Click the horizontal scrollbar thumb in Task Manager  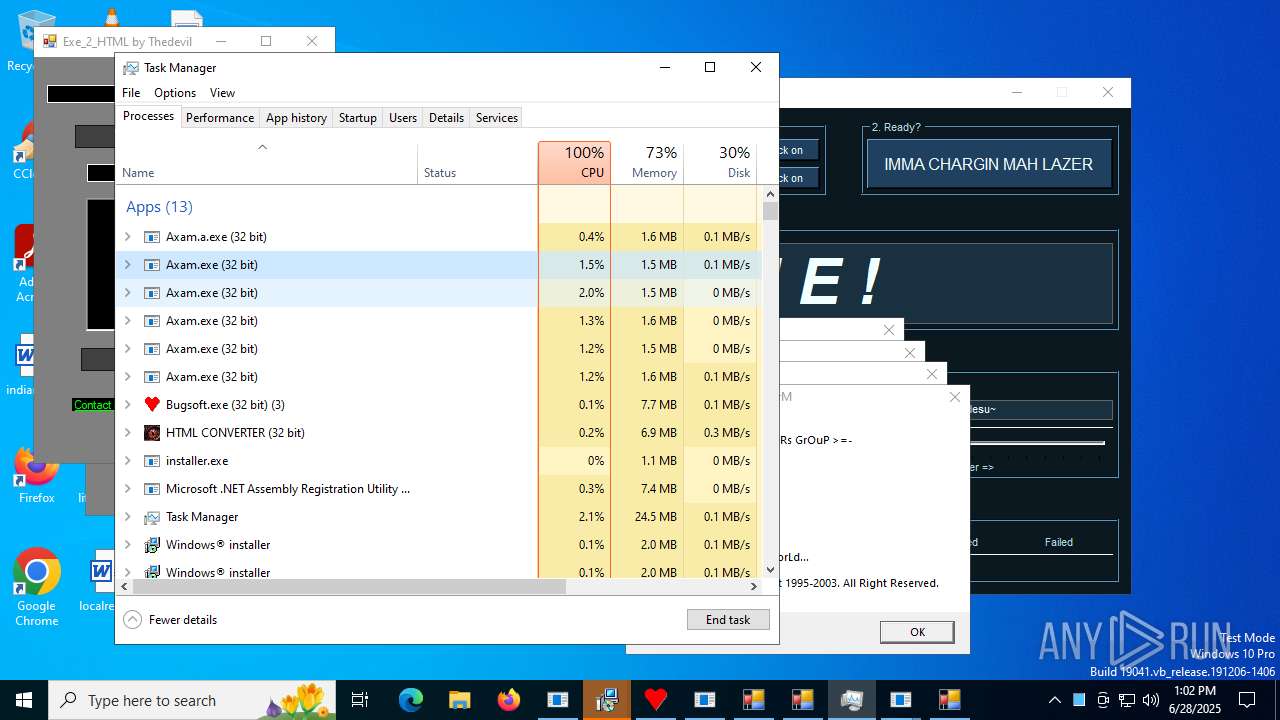coord(349,587)
